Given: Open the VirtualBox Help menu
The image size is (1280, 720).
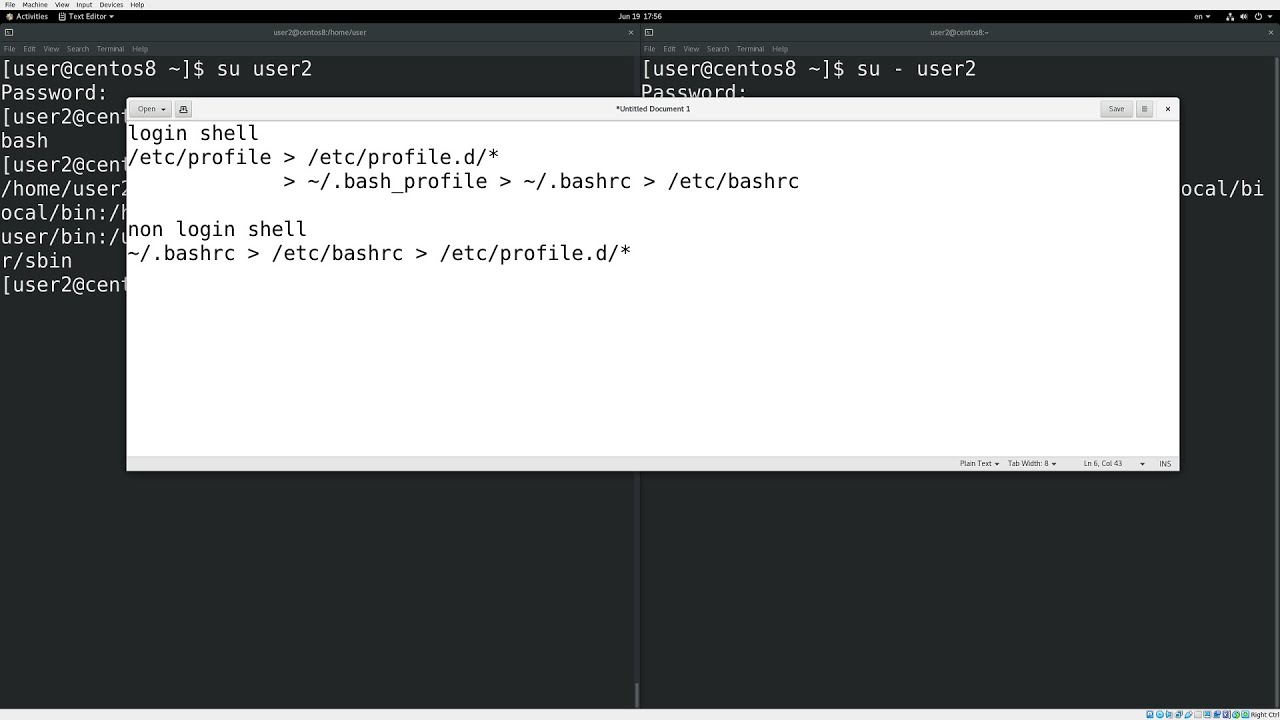Looking at the screenshot, I should point(137,5).
